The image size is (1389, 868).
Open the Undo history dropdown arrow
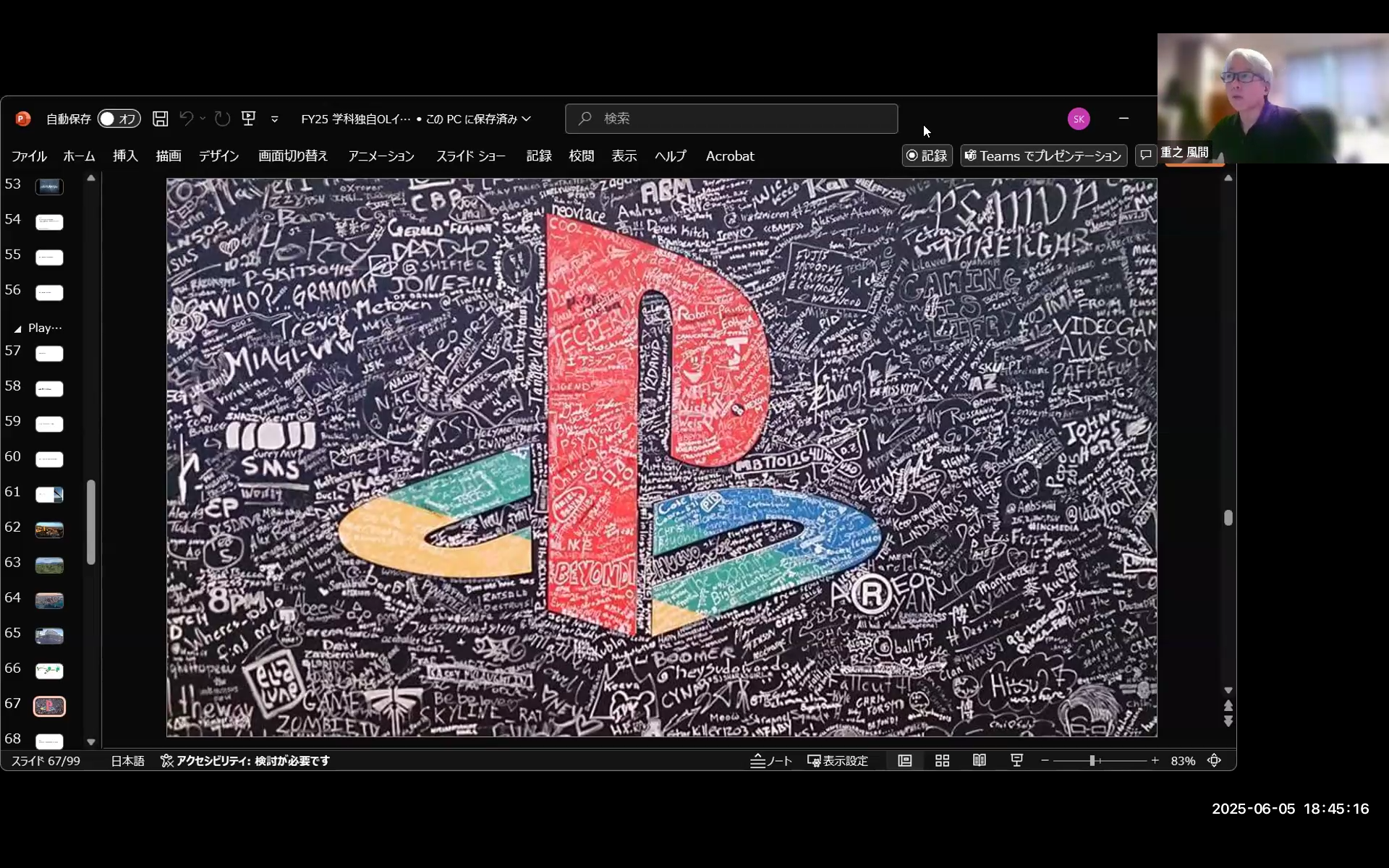(x=203, y=119)
